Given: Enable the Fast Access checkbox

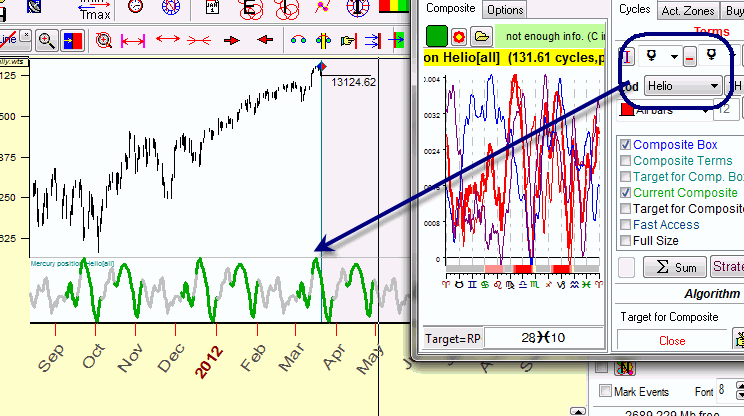Looking at the screenshot, I should [x=625, y=225].
